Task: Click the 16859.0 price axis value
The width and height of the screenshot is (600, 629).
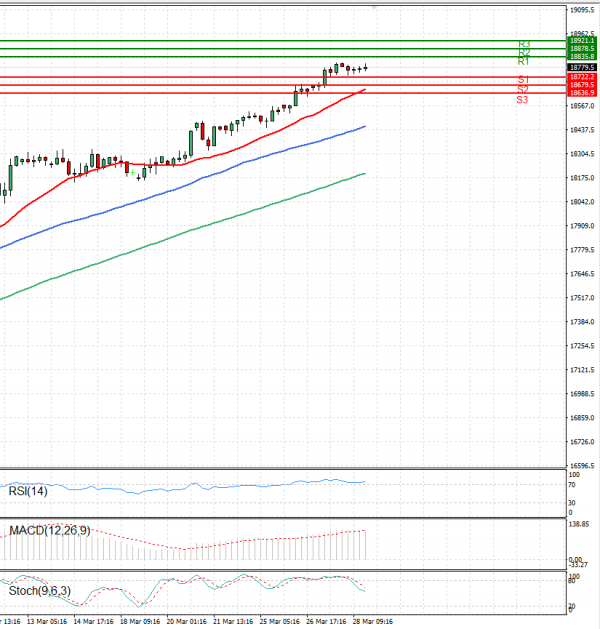Action: pyautogui.click(x=582, y=418)
